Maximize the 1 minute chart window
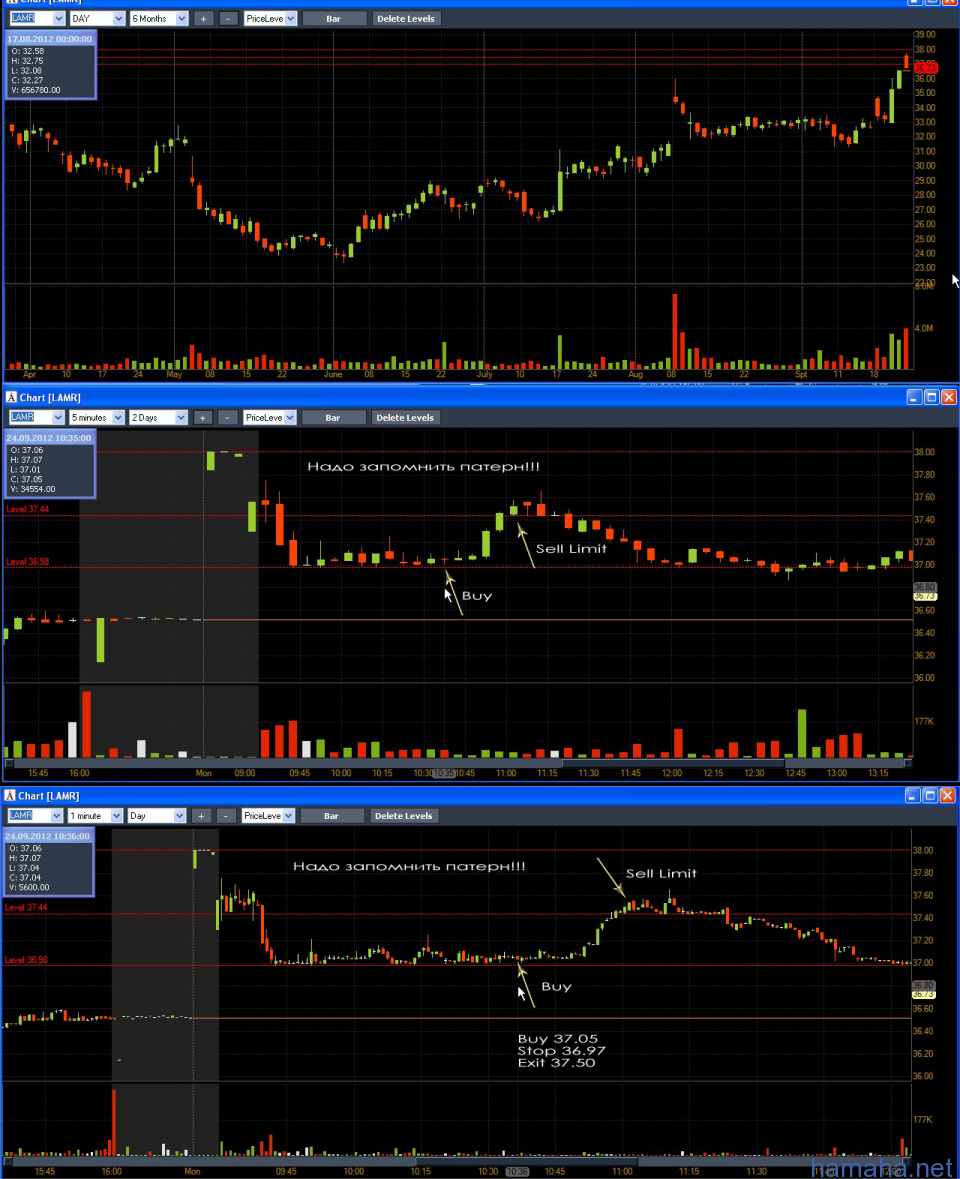This screenshot has width=960, height=1179. [x=930, y=796]
